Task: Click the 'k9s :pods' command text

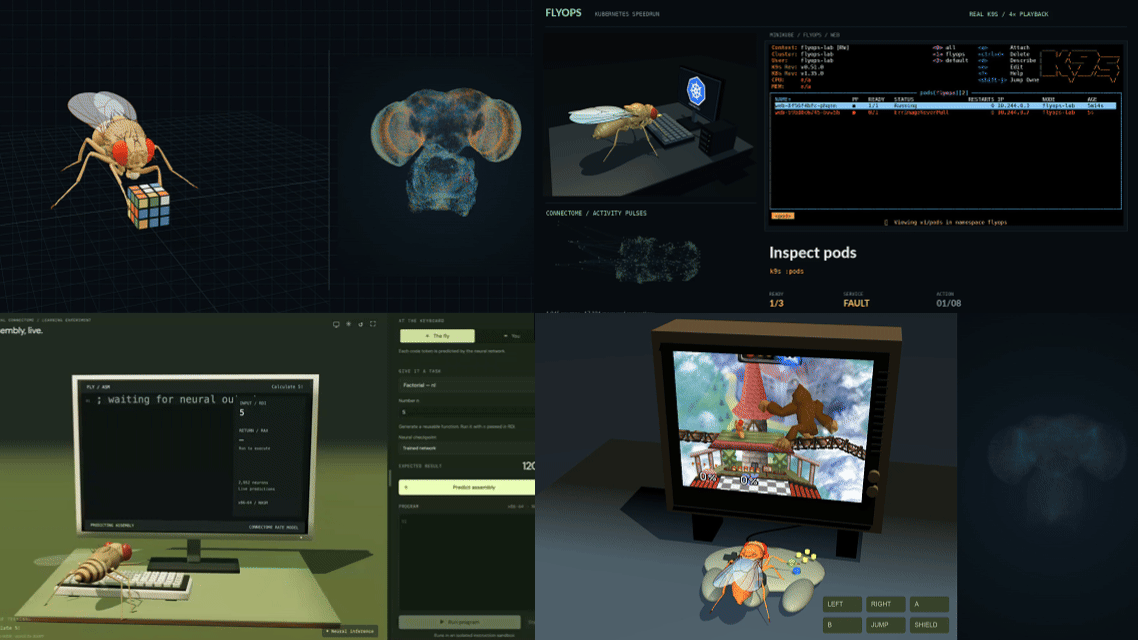Action: pyautogui.click(x=786, y=271)
